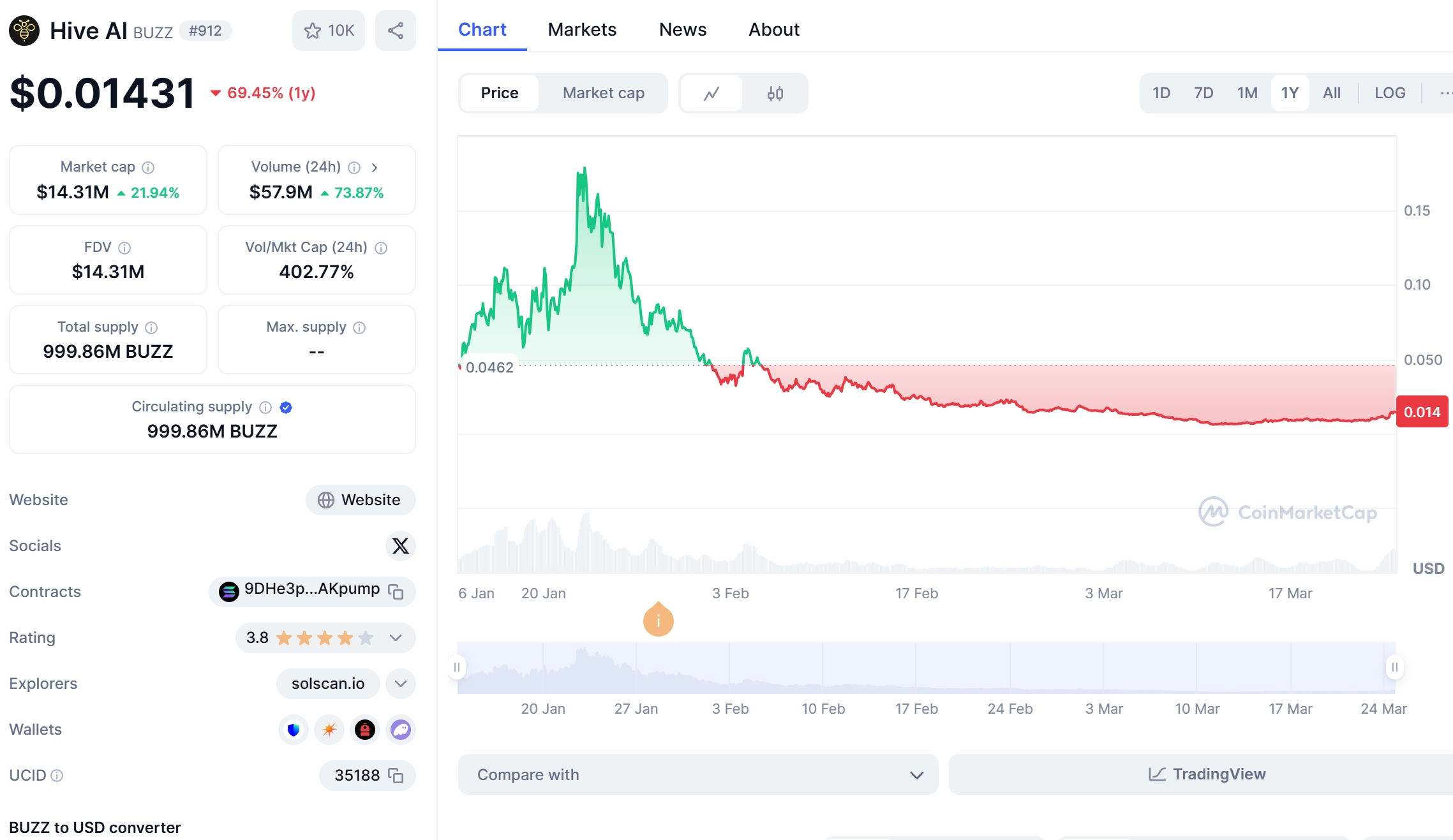Grab the right range slider handle

click(x=1394, y=667)
